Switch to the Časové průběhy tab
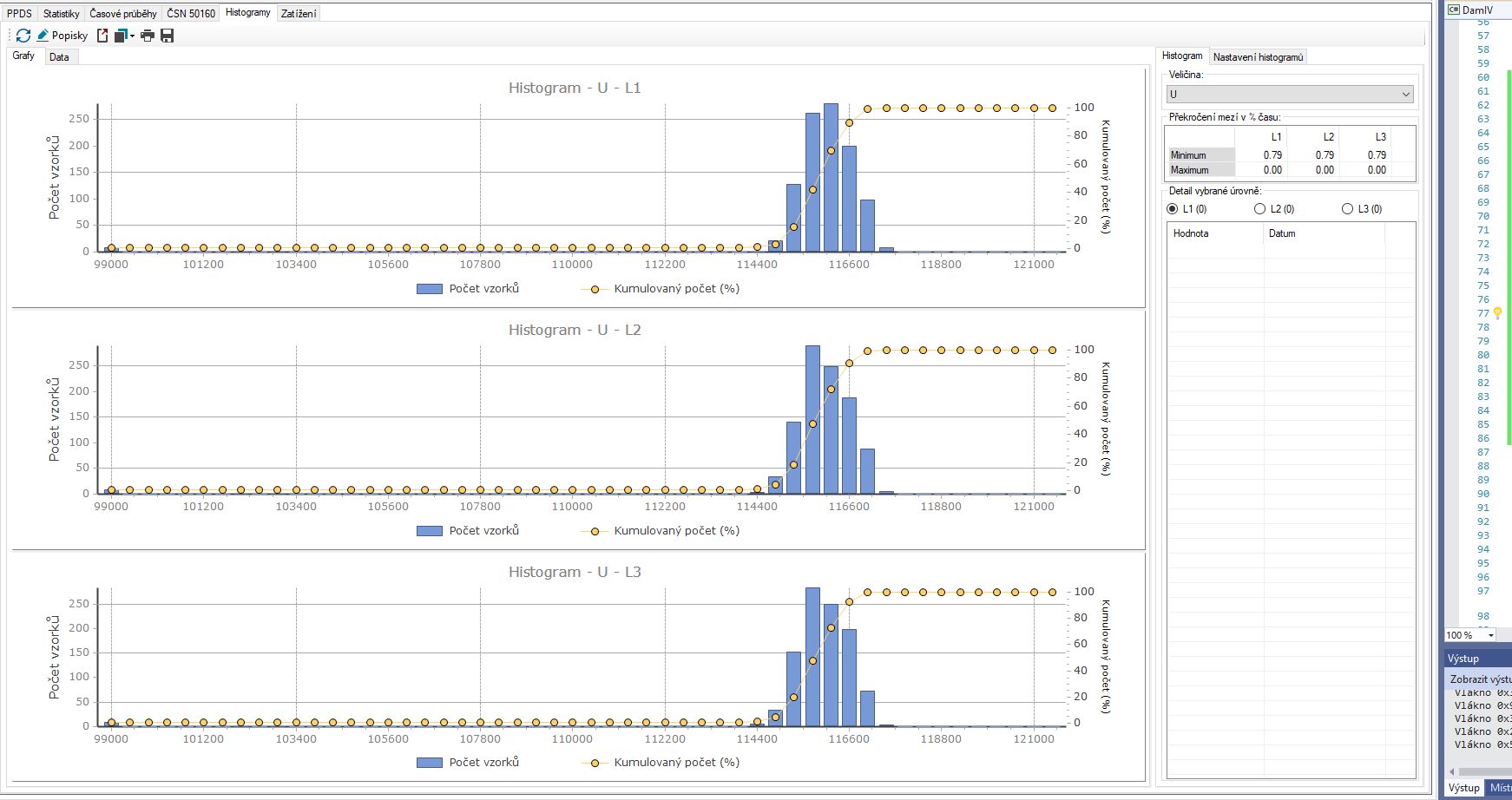This screenshot has height=800, width=1512. tap(123, 13)
